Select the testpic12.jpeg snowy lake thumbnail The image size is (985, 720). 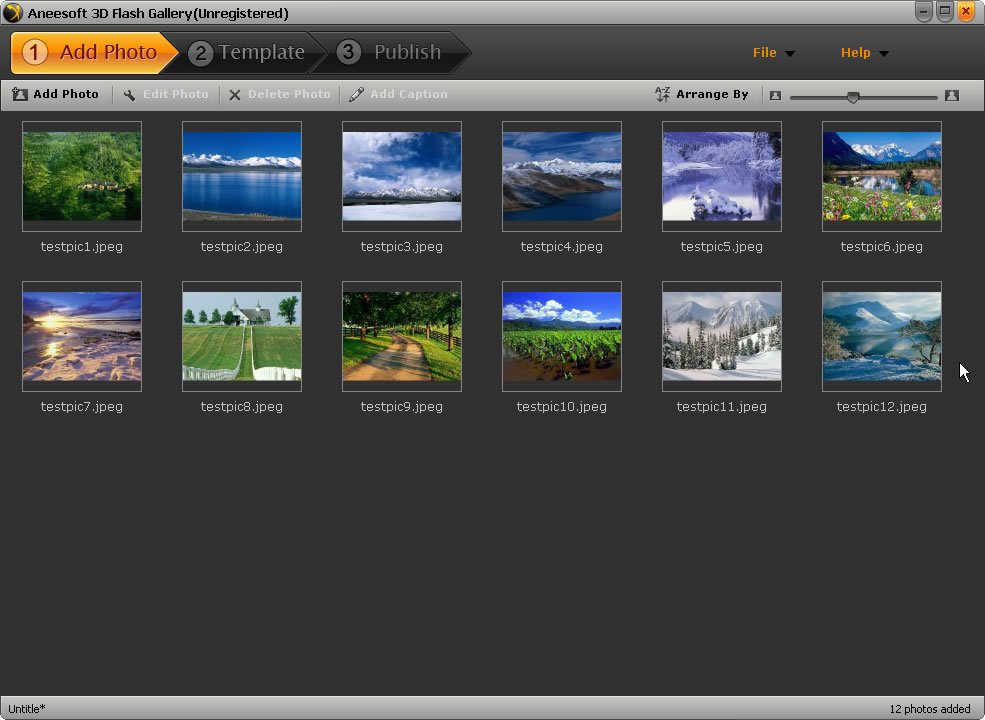pyautogui.click(x=882, y=336)
